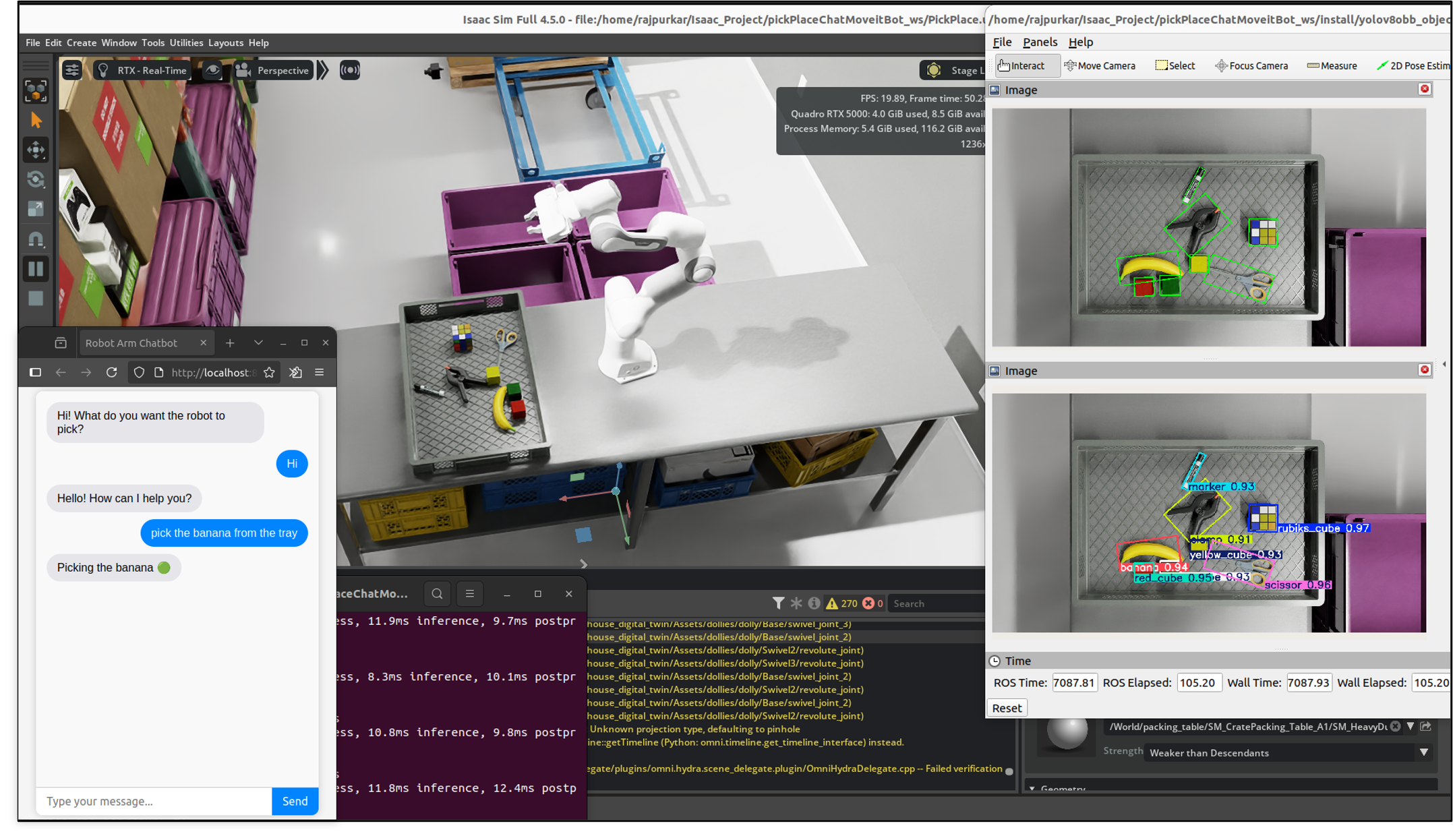Toggle the snap magnet tool

[36, 239]
